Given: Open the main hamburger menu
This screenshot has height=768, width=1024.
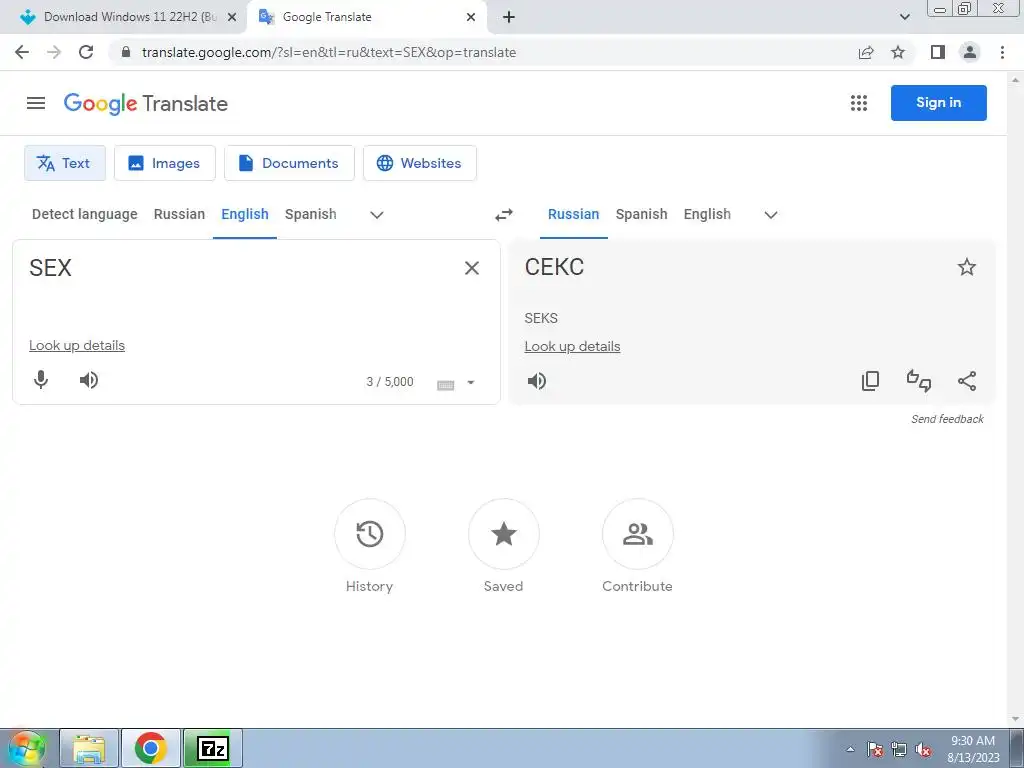Looking at the screenshot, I should coord(36,103).
